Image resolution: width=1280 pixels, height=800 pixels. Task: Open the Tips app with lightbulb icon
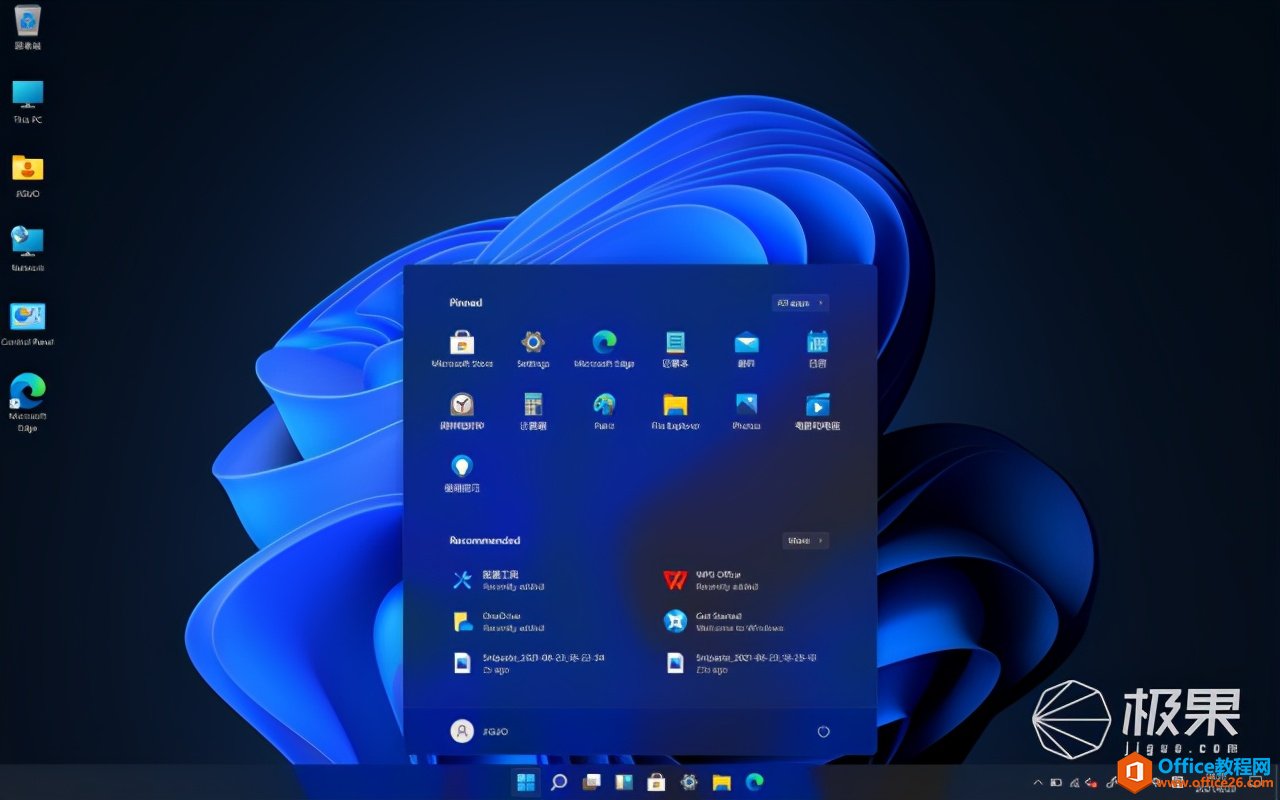(462, 472)
